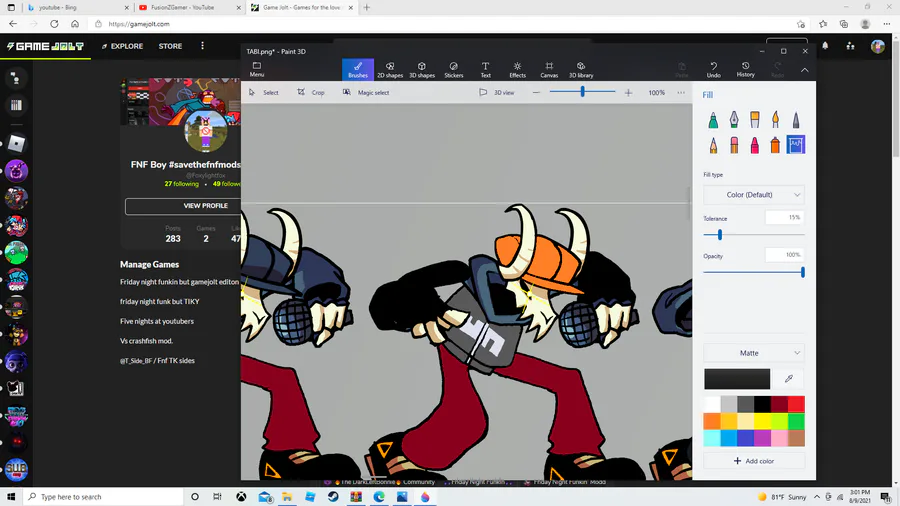Select the Text tool
The image size is (900, 506).
coord(485,70)
